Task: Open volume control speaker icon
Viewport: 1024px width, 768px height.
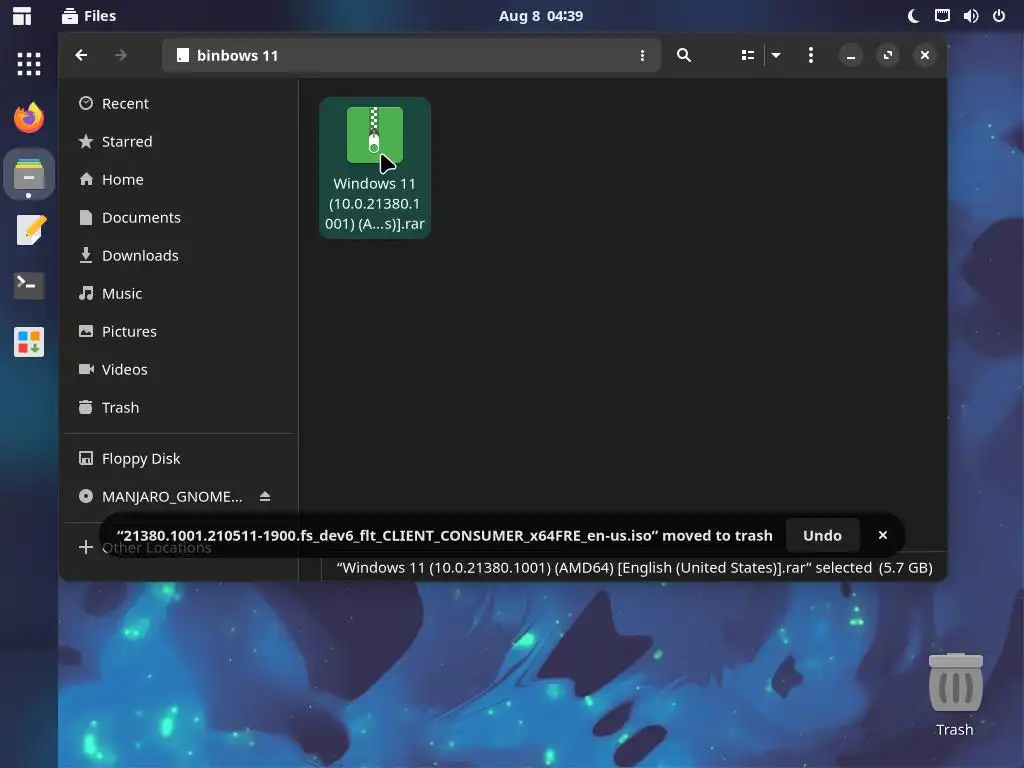Action: [x=970, y=16]
